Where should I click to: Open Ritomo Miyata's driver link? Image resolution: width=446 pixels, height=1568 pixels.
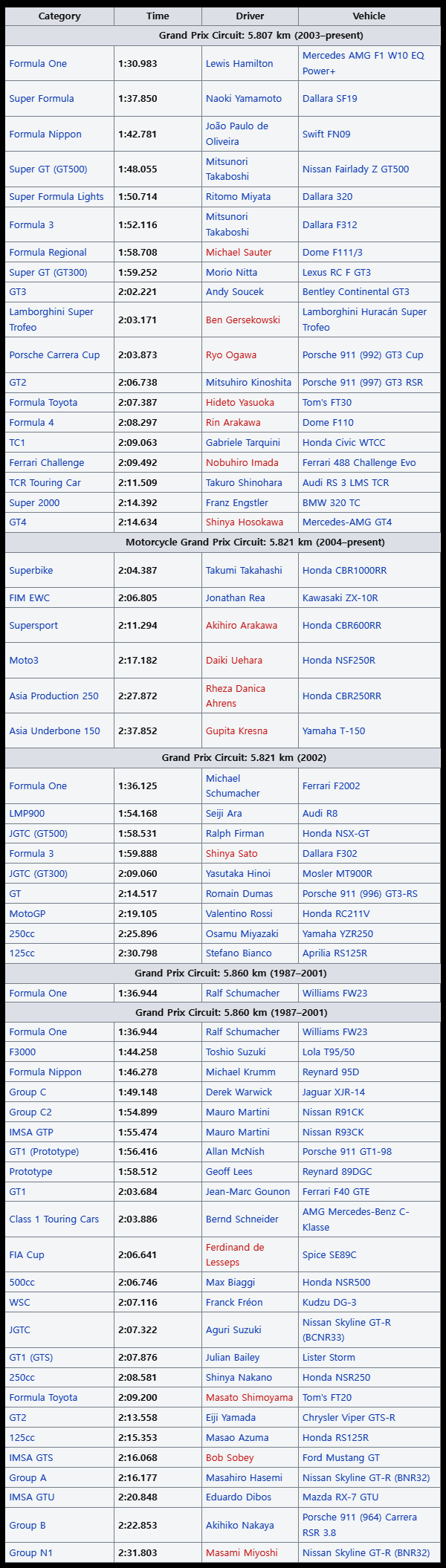point(238,197)
